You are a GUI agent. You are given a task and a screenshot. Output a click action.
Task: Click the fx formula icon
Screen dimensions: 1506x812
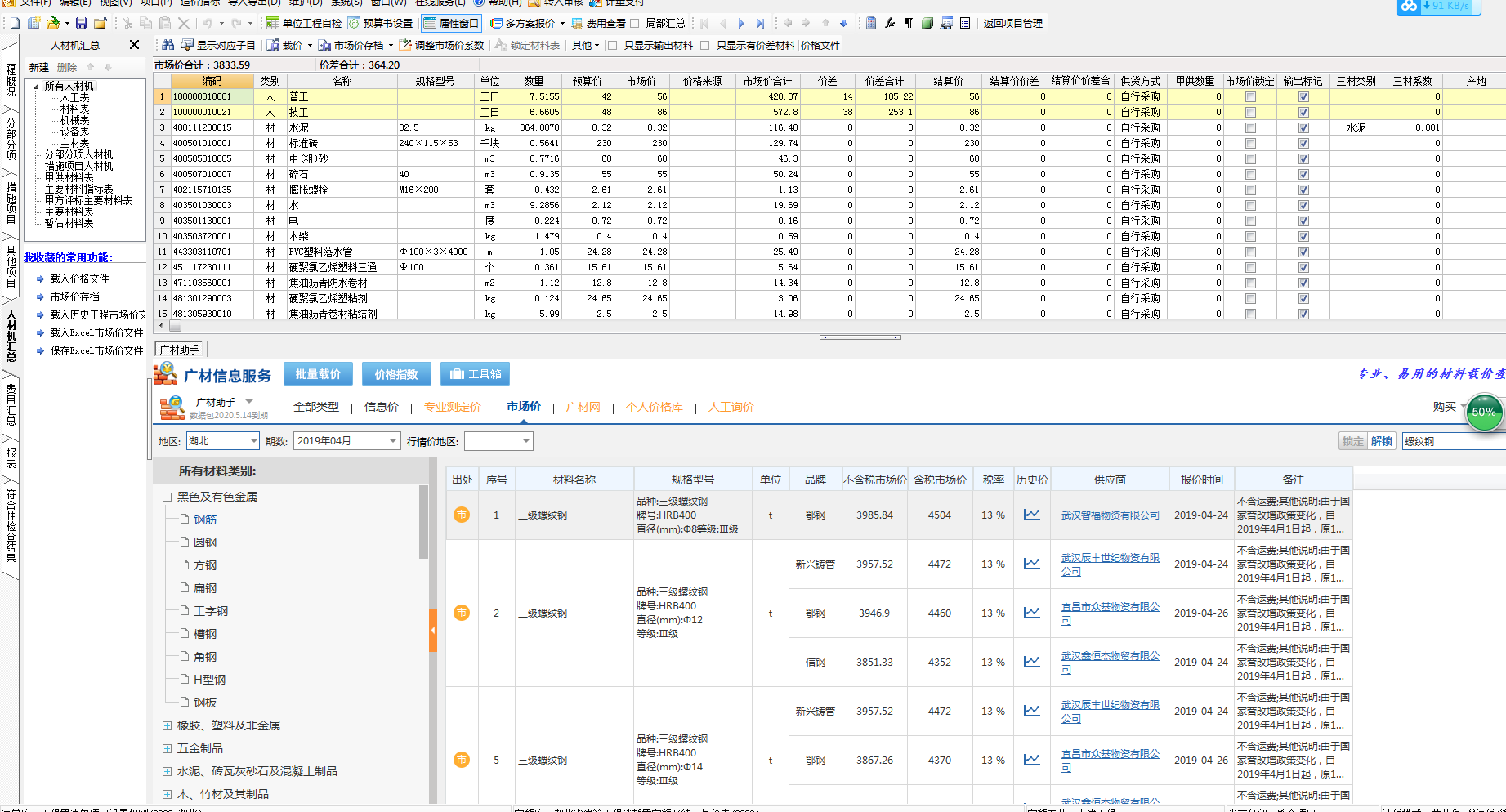pyautogui.click(x=890, y=23)
